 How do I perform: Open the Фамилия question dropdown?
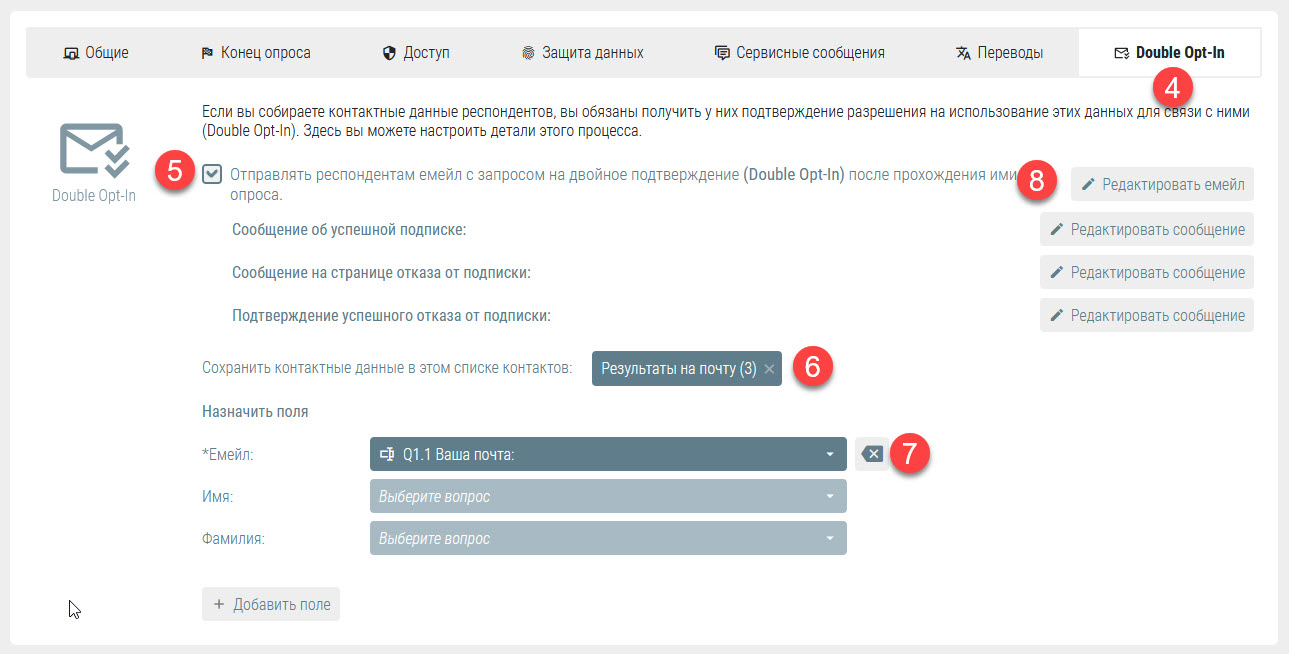coord(608,538)
